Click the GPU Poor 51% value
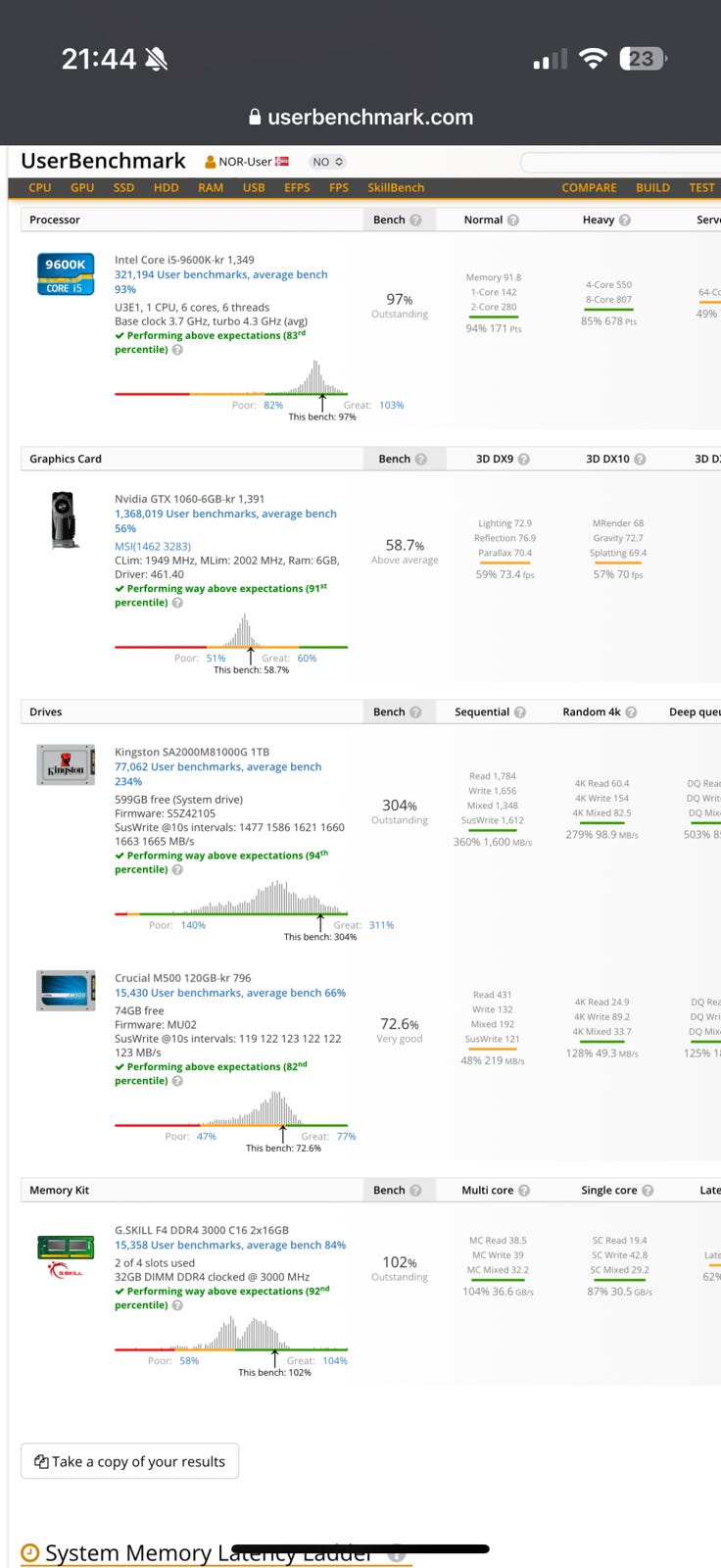Screen dimensions: 721x1568 (x=216, y=659)
